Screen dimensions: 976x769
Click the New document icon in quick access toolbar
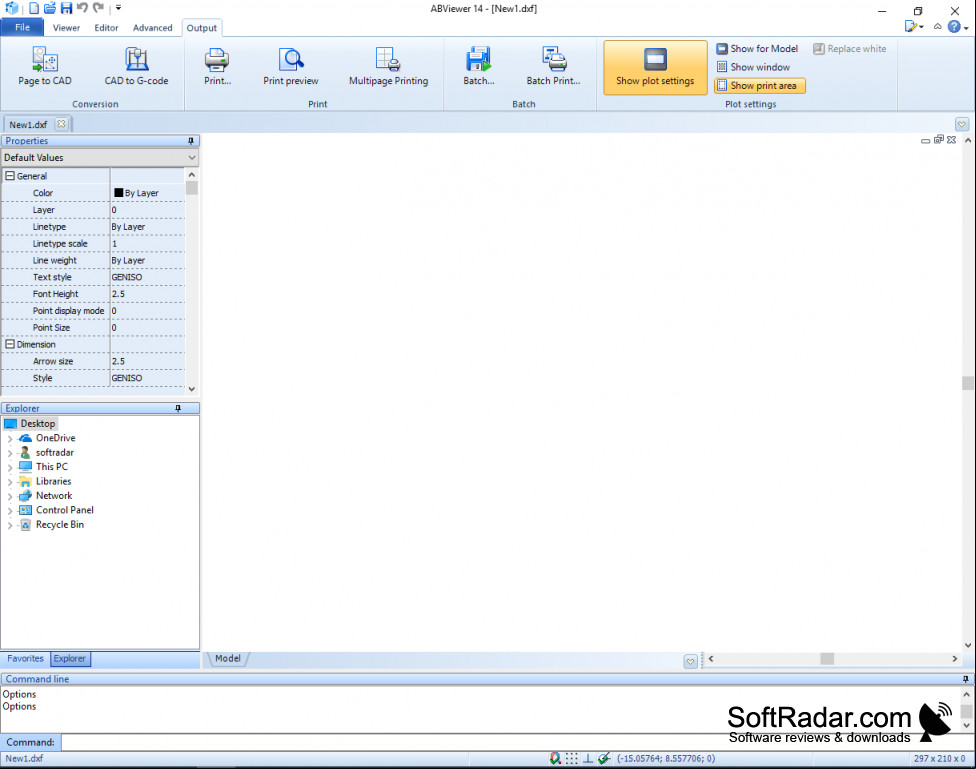pos(34,8)
